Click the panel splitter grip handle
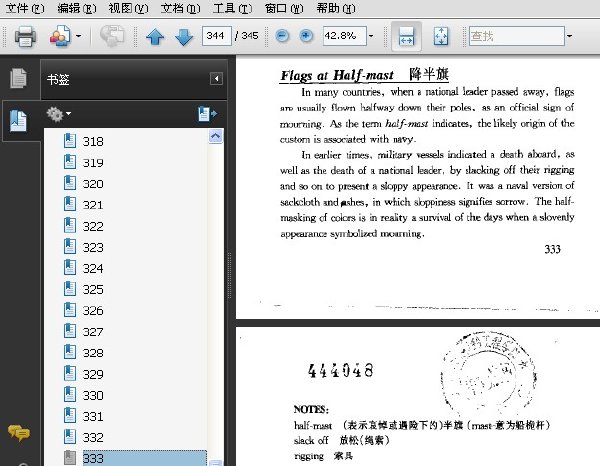Screen dimensions: 600x466 point(230,275)
